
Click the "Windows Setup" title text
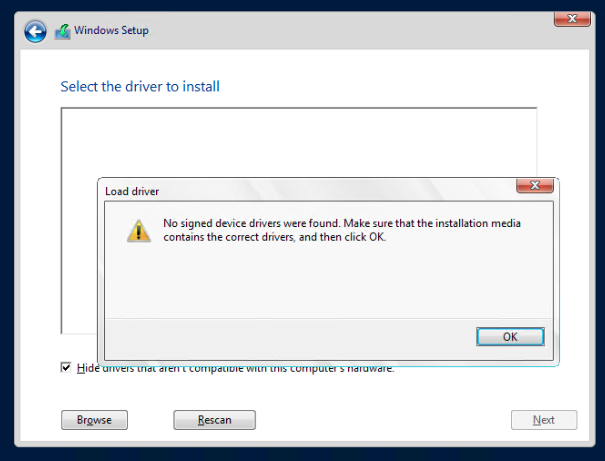[113, 31]
